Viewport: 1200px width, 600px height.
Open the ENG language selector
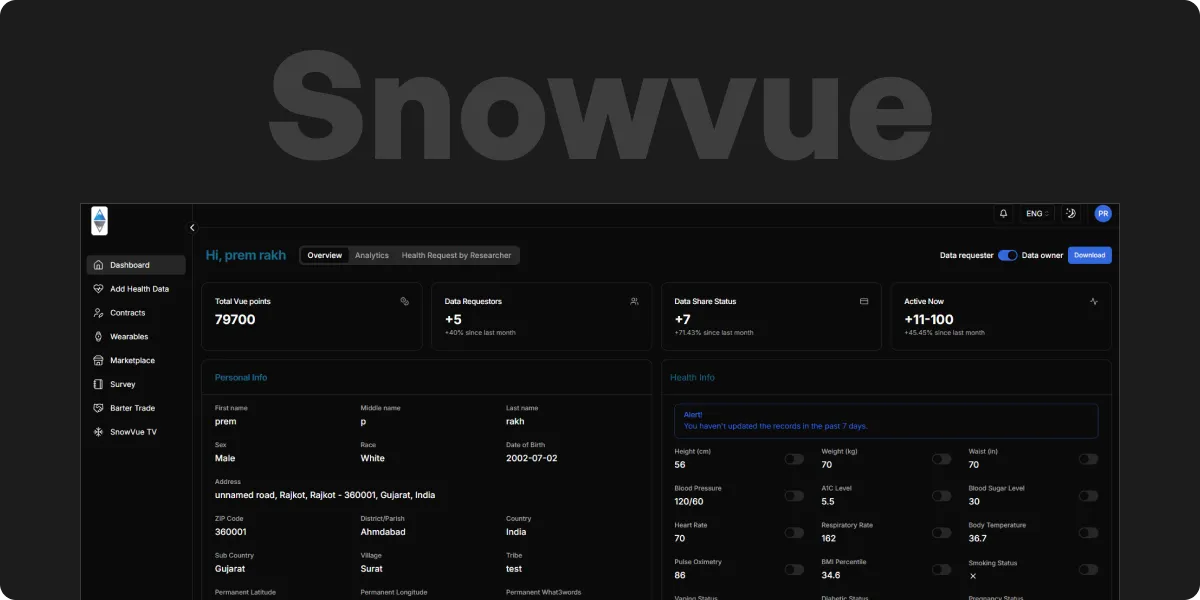click(x=1037, y=213)
